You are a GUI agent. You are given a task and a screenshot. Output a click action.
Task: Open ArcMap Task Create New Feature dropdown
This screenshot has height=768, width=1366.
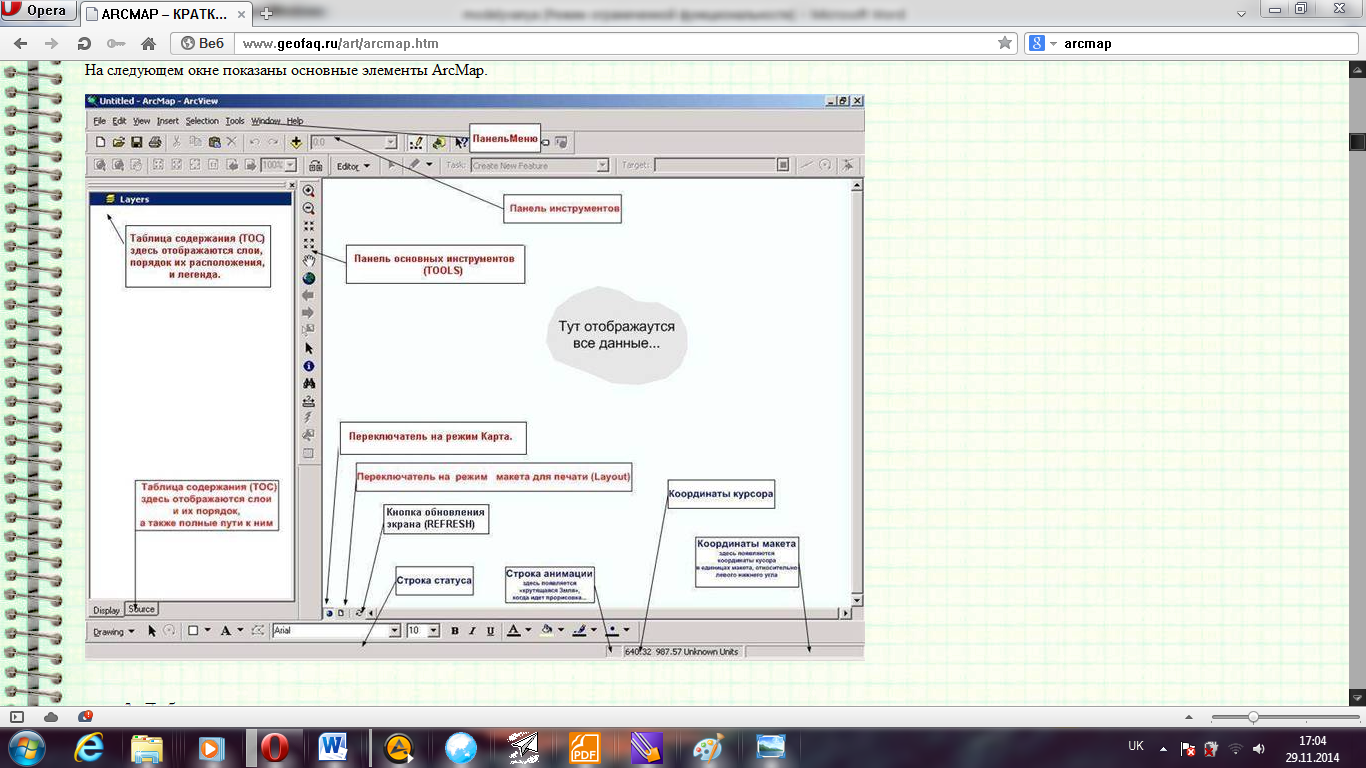pyautogui.click(x=540, y=166)
